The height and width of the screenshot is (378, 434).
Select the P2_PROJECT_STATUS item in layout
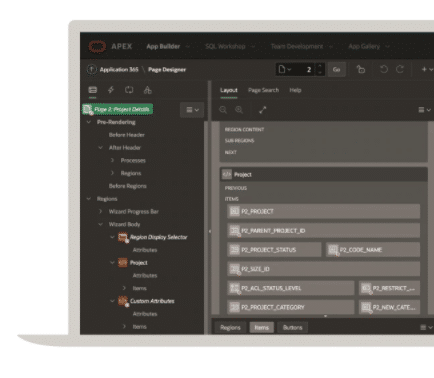pos(274,250)
